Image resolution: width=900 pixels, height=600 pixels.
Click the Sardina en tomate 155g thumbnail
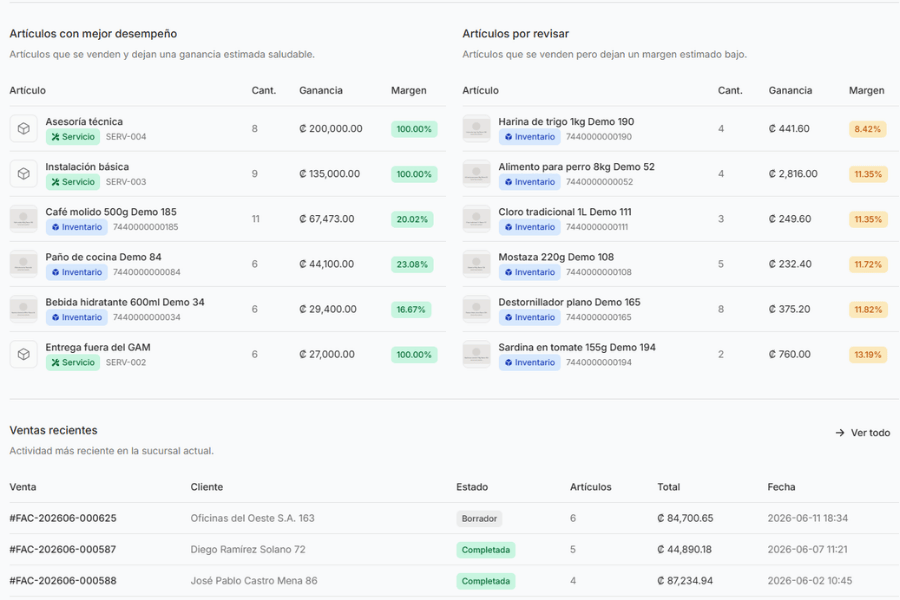(x=476, y=354)
